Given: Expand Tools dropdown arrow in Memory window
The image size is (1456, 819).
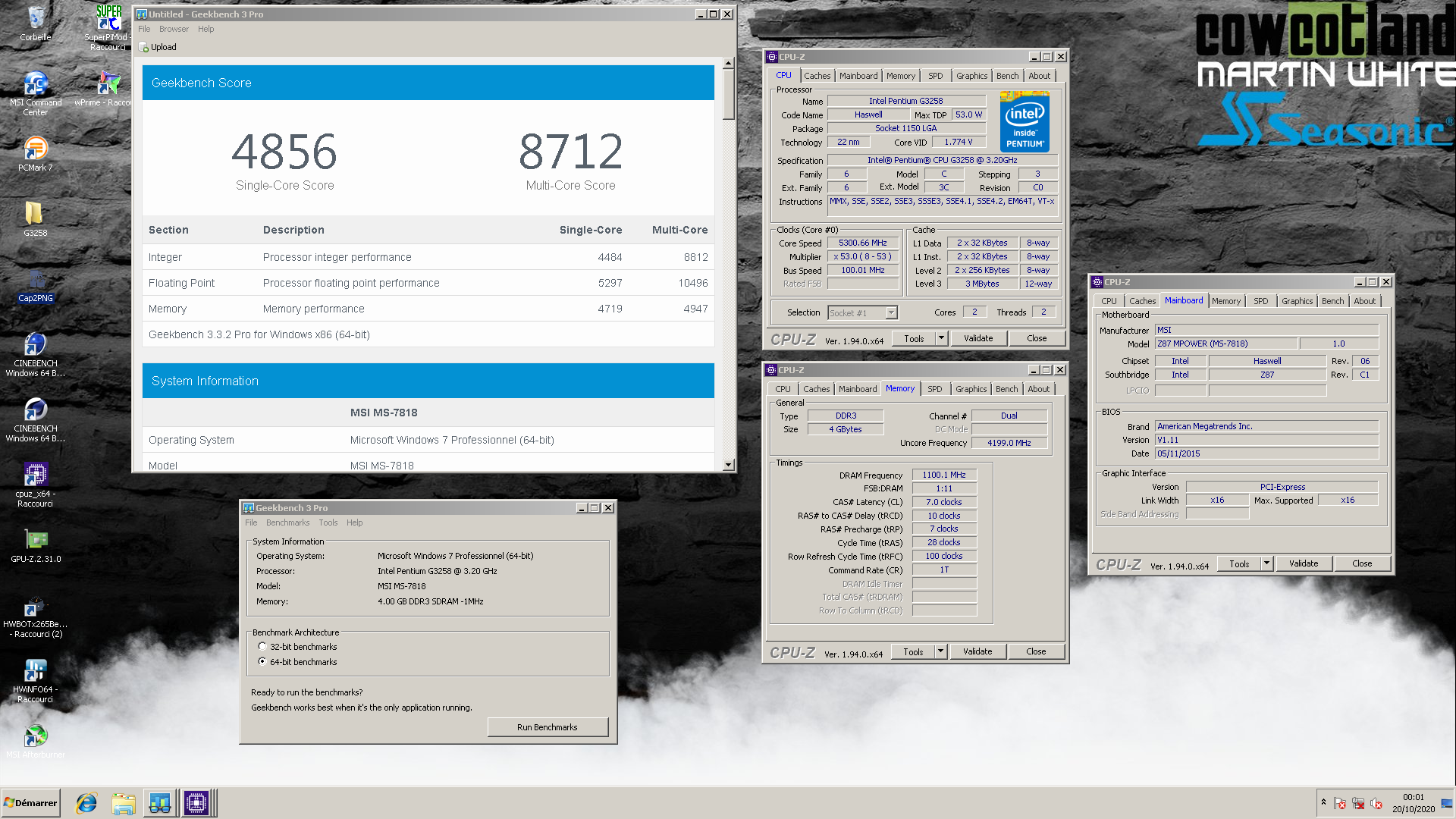Looking at the screenshot, I should coord(940,651).
